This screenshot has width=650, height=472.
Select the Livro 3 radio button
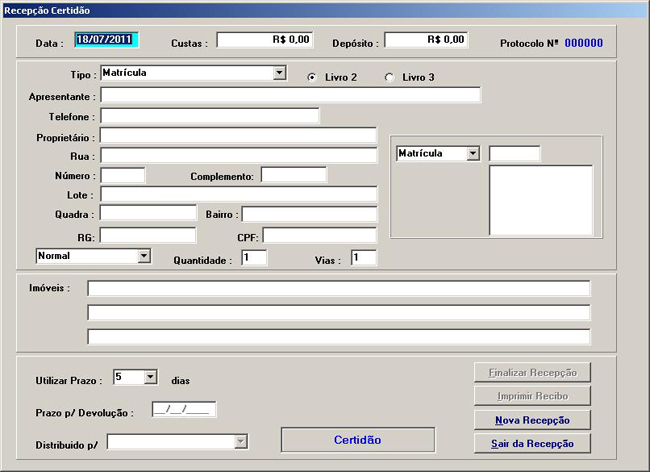click(x=389, y=77)
